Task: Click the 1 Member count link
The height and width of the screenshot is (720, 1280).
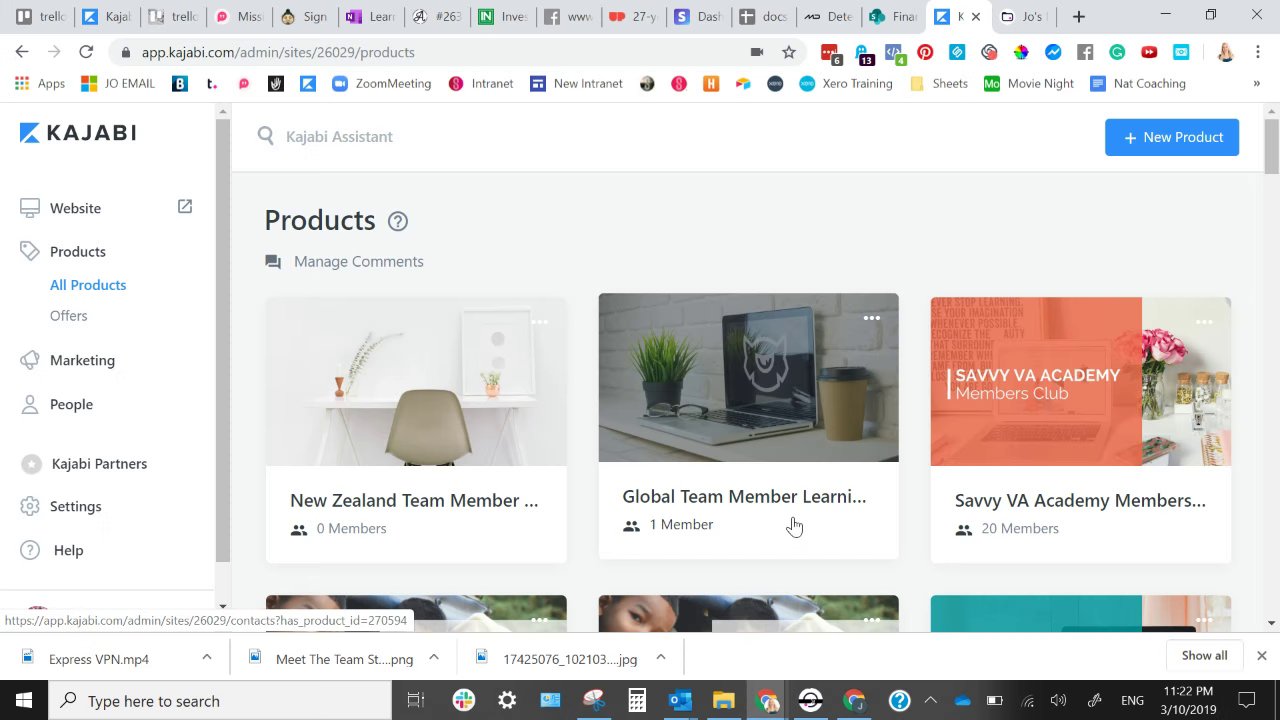Action: (681, 525)
